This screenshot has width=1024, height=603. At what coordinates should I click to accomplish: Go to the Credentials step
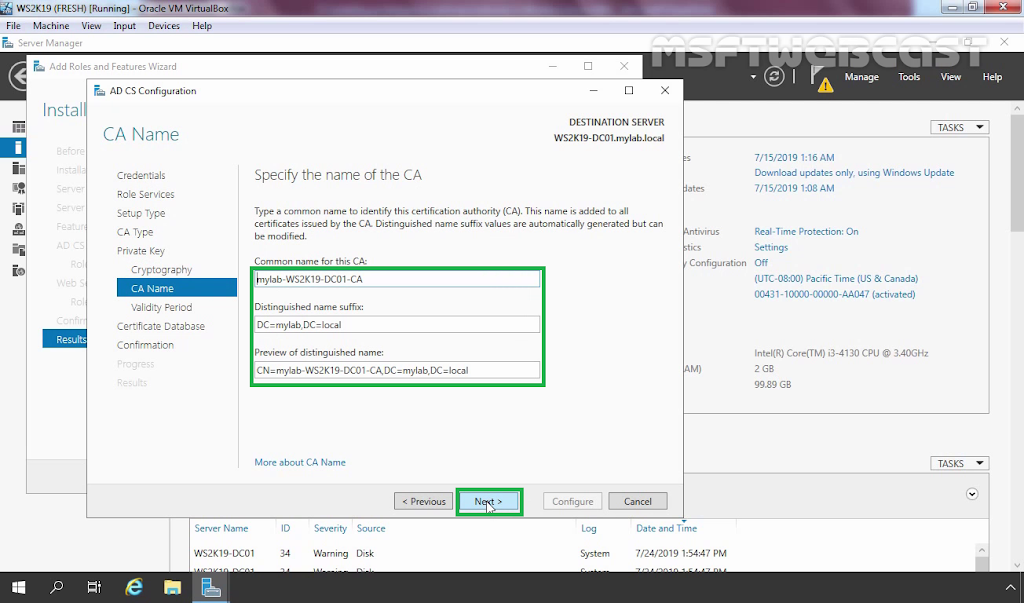141,175
